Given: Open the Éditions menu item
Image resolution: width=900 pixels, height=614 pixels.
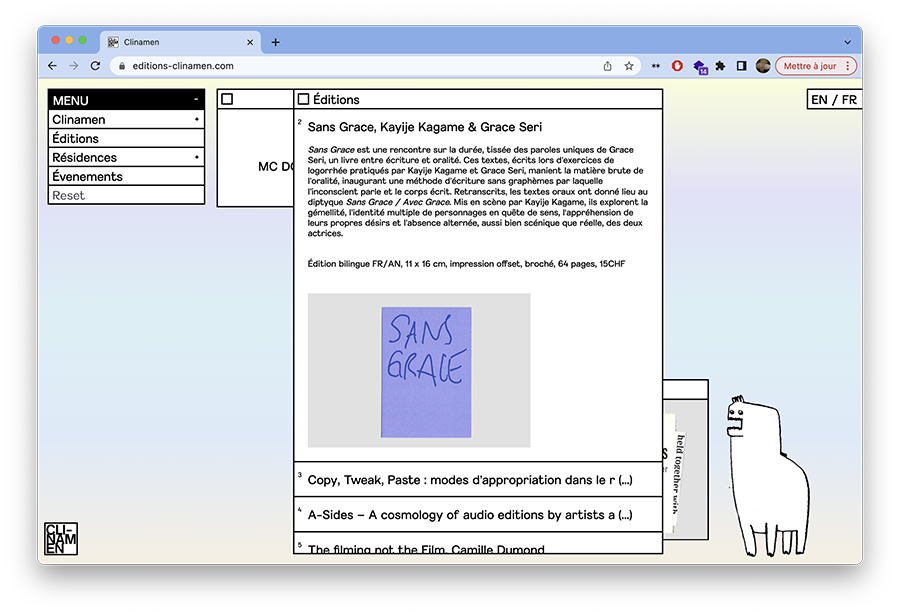Looking at the screenshot, I should point(126,138).
